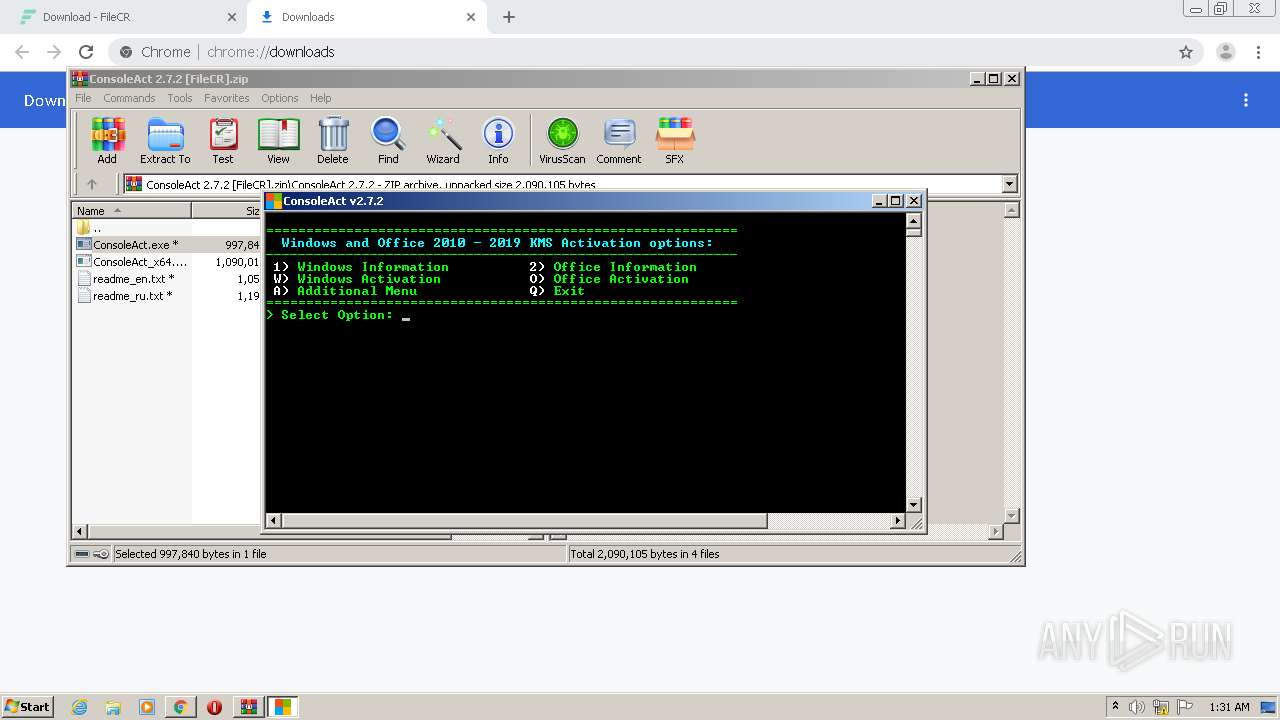This screenshot has width=1280, height=720.
Task: Open a new Chrome tab
Action: pyautogui.click(x=509, y=17)
